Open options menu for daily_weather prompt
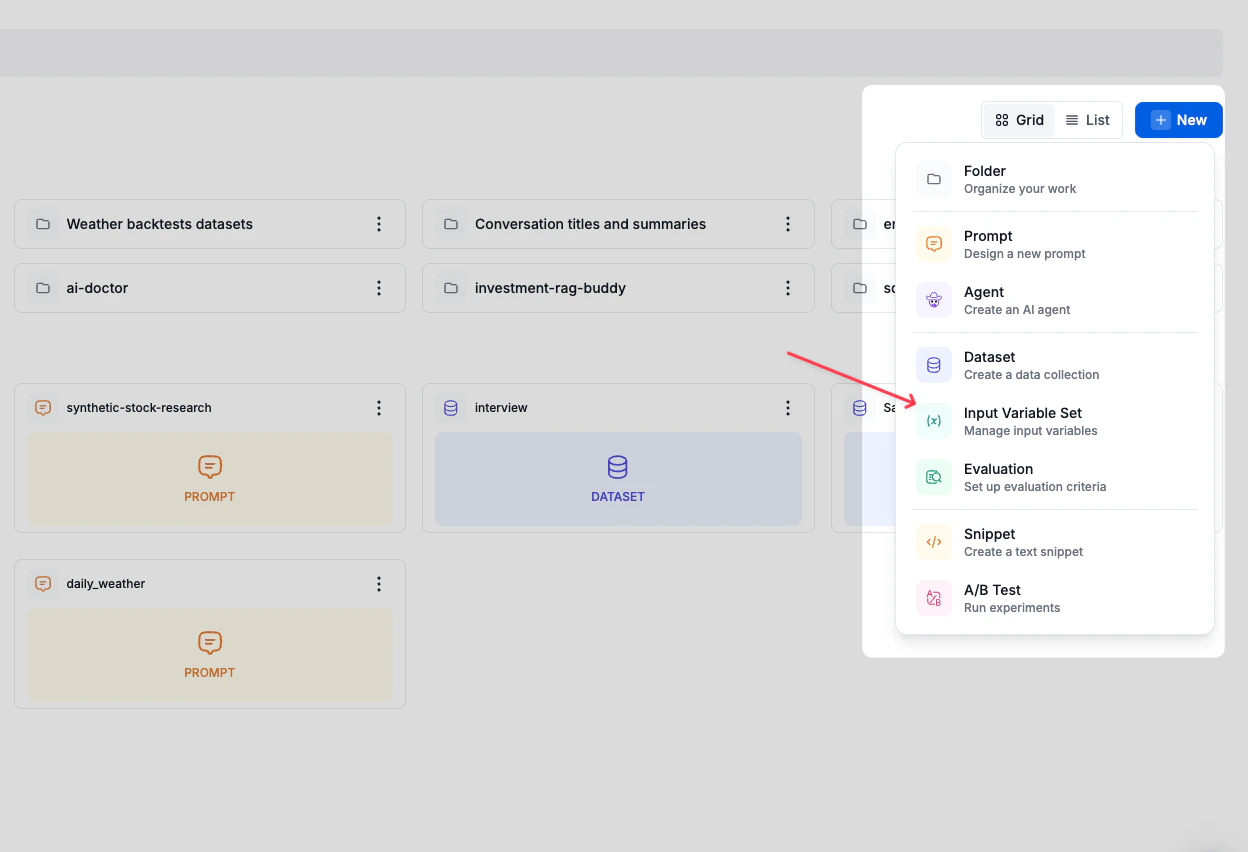Screen dimensions: 1248x852 pos(379,583)
